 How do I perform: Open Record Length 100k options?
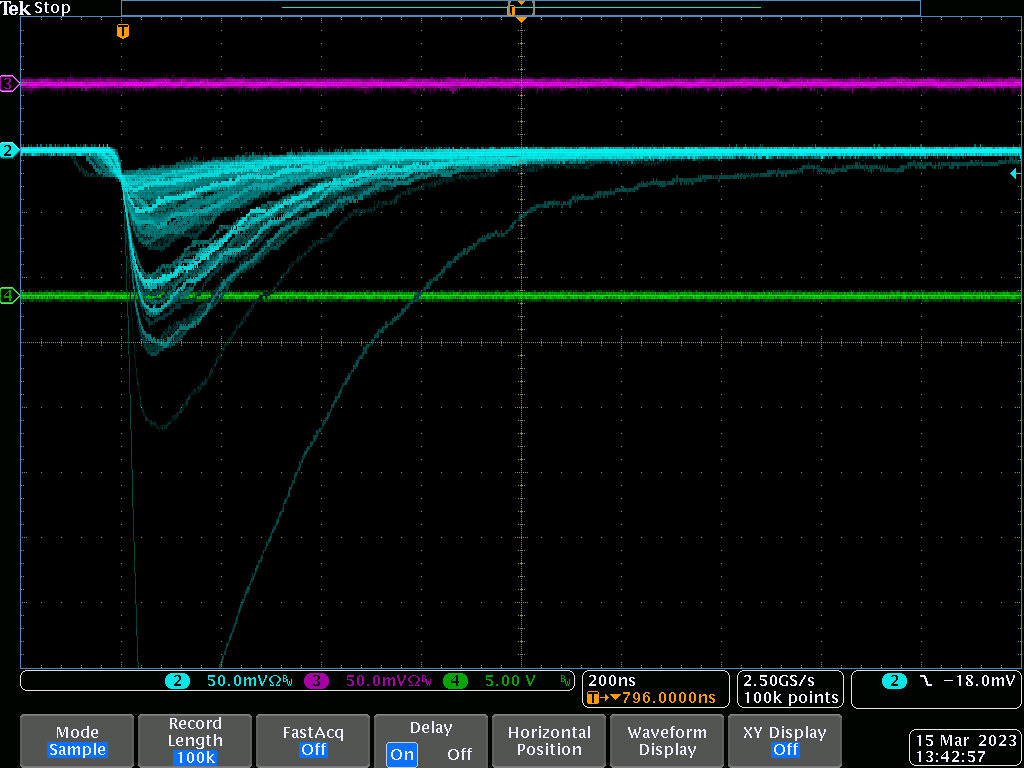195,741
